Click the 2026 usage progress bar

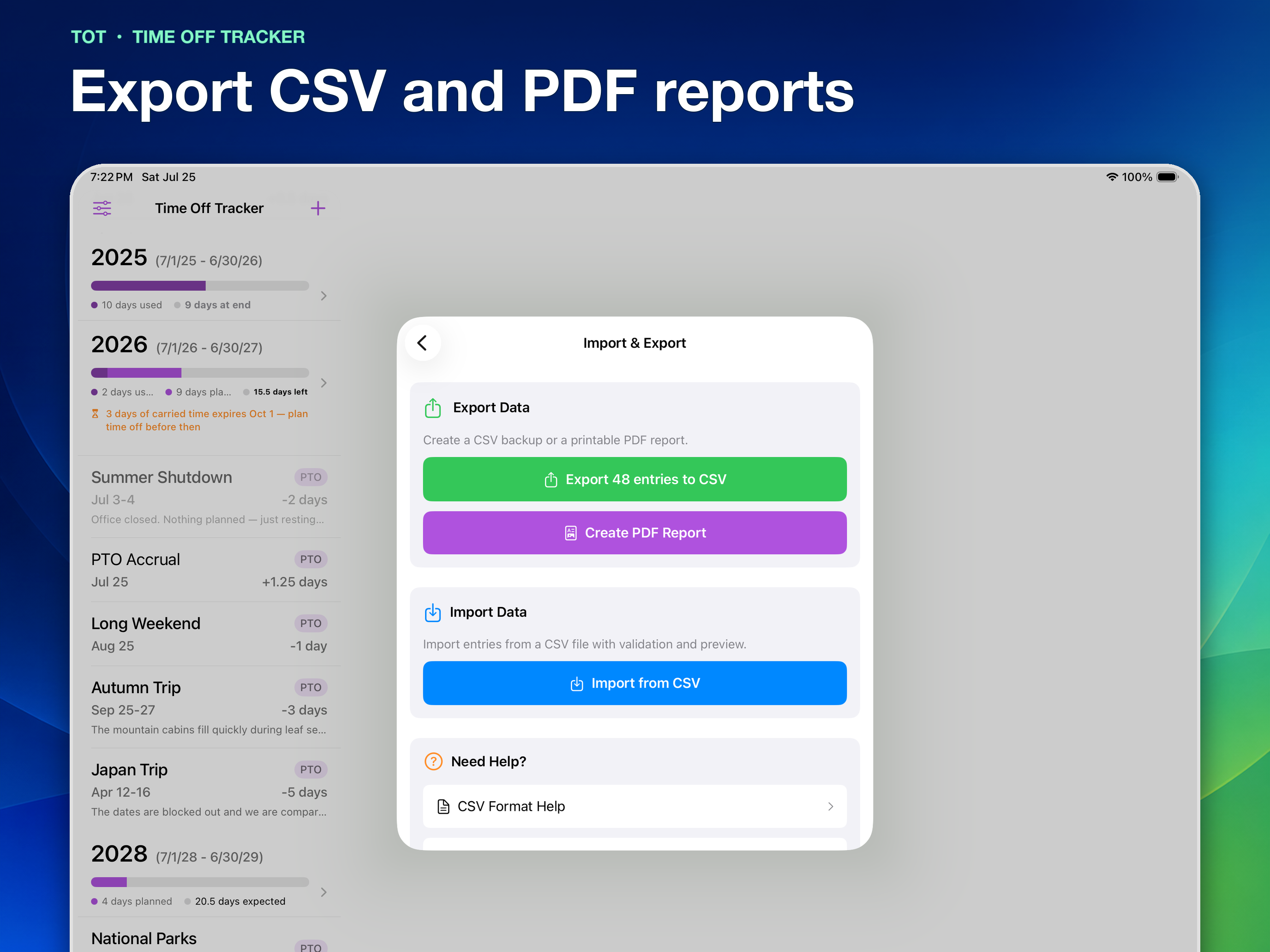[x=200, y=373]
